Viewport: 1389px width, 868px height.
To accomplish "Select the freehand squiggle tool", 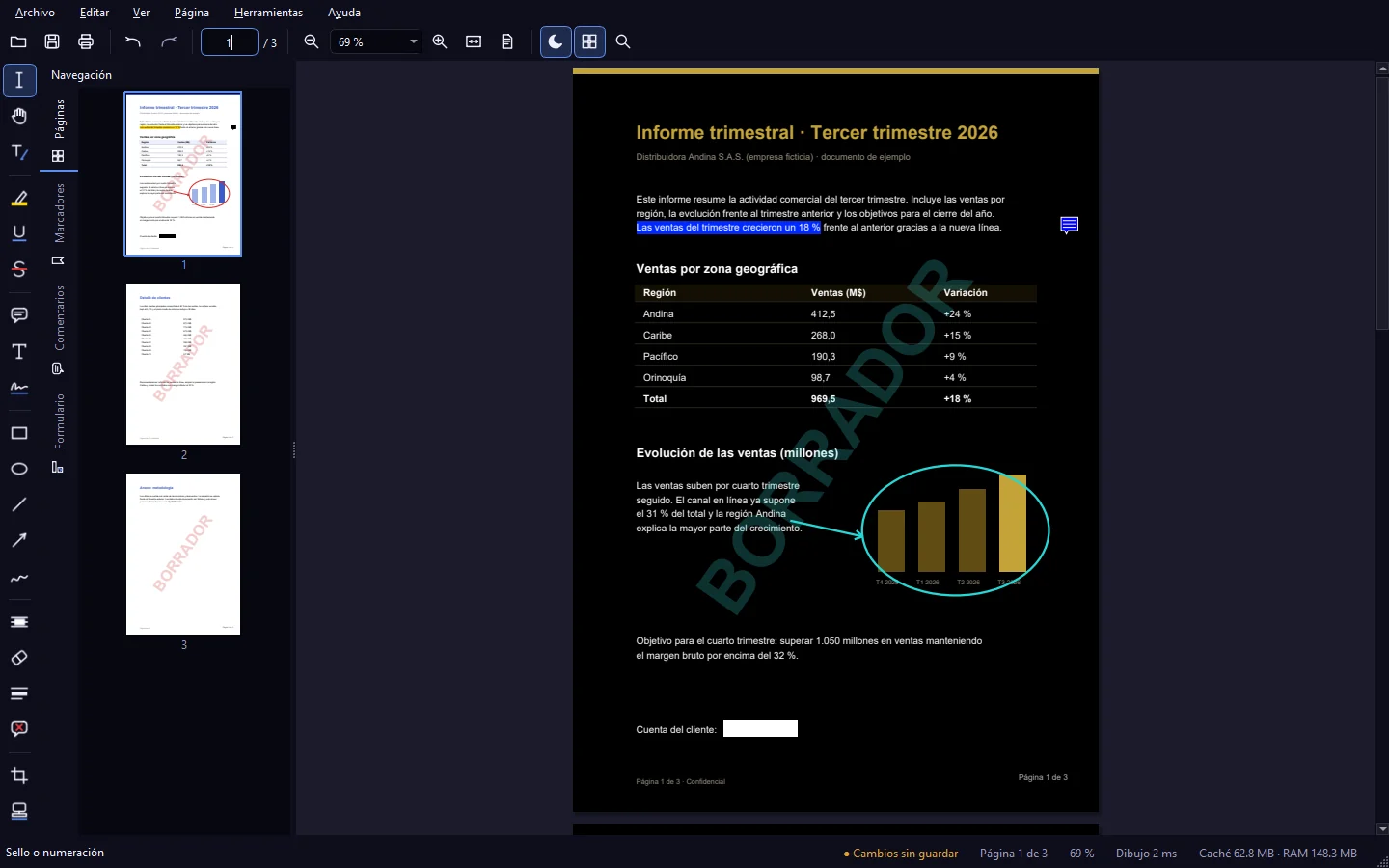I will (x=19, y=578).
